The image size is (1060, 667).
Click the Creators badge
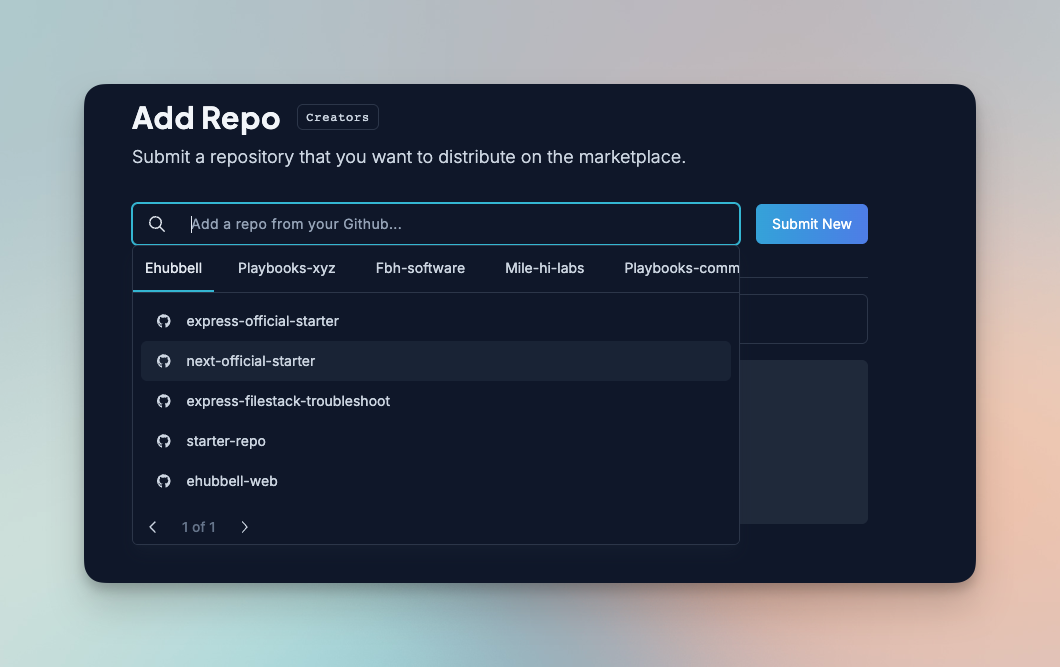coord(337,117)
